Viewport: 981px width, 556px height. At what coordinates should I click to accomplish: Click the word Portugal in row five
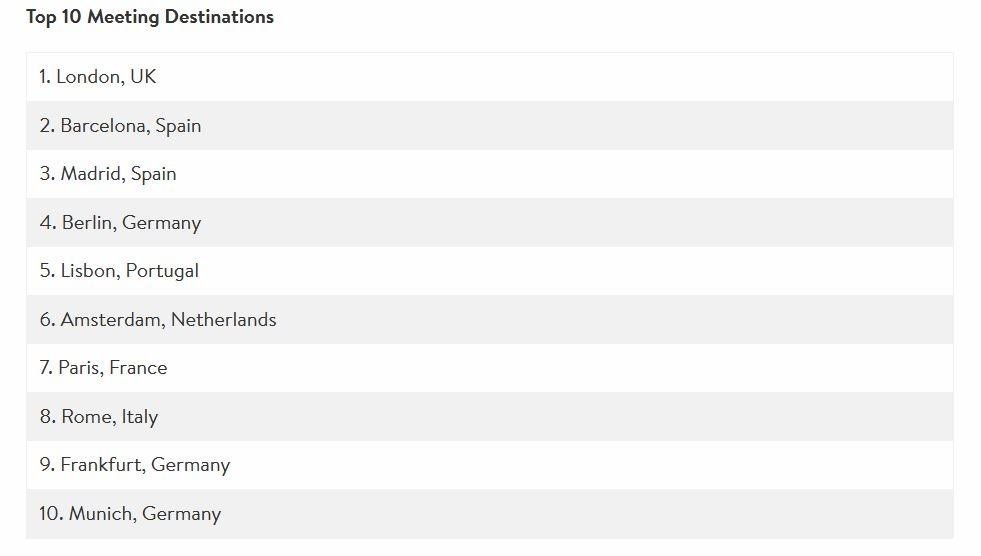[162, 271]
